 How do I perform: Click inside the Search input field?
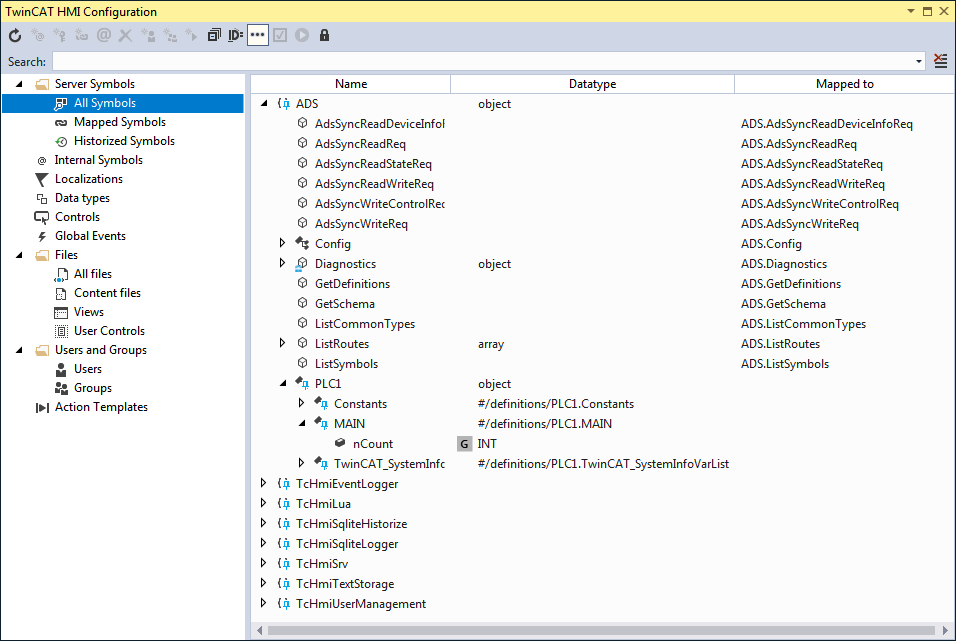[x=484, y=61]
